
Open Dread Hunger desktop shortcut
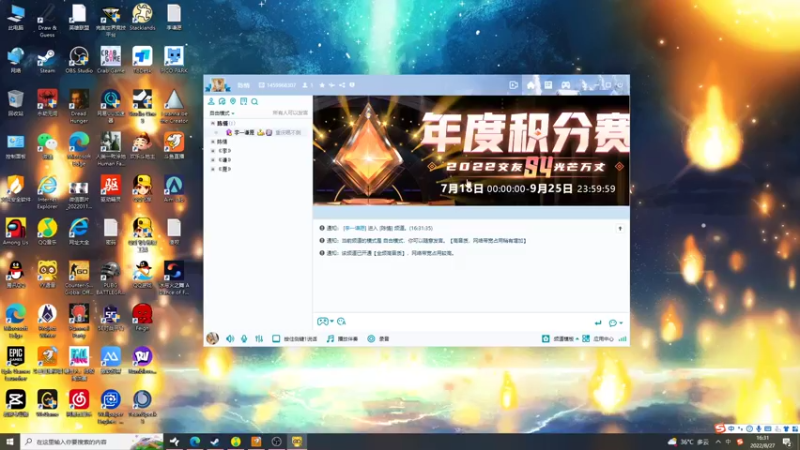[x=79, y=107]
